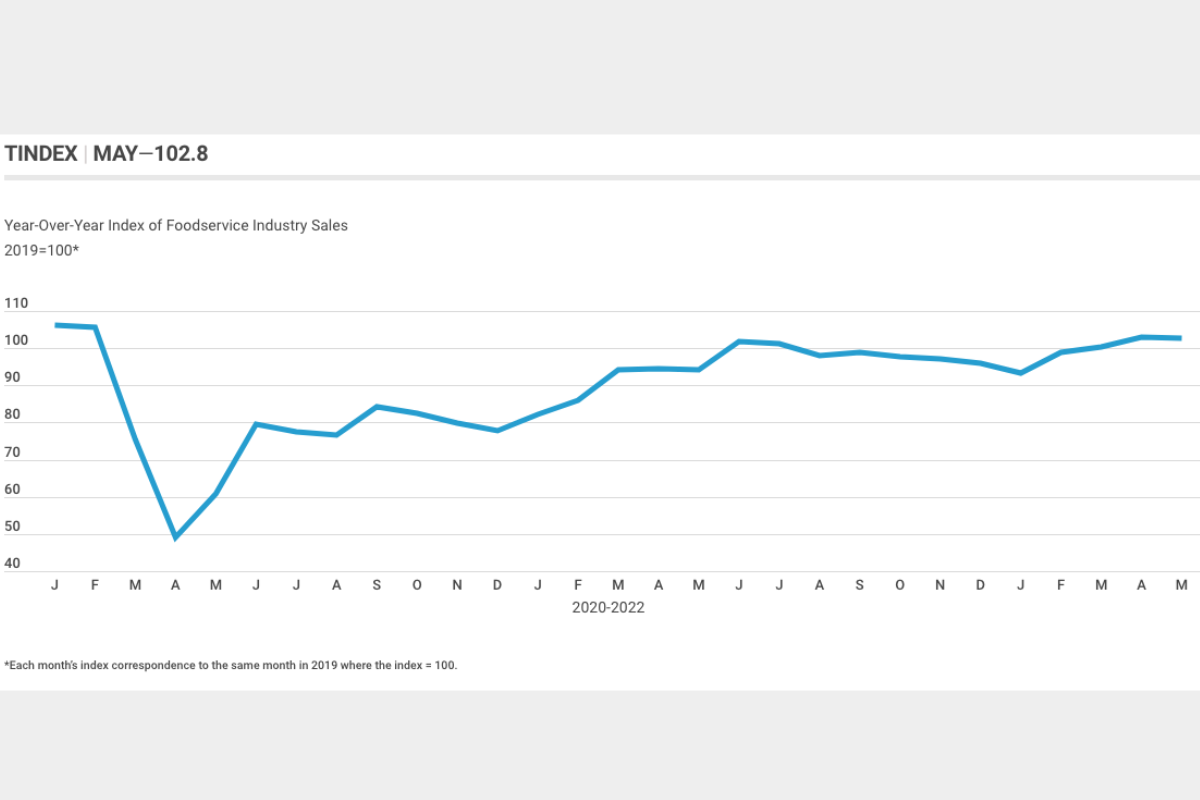Click the first D month label
The height and width of the screenshot is (800, 1200).
(x=497, y=585)
